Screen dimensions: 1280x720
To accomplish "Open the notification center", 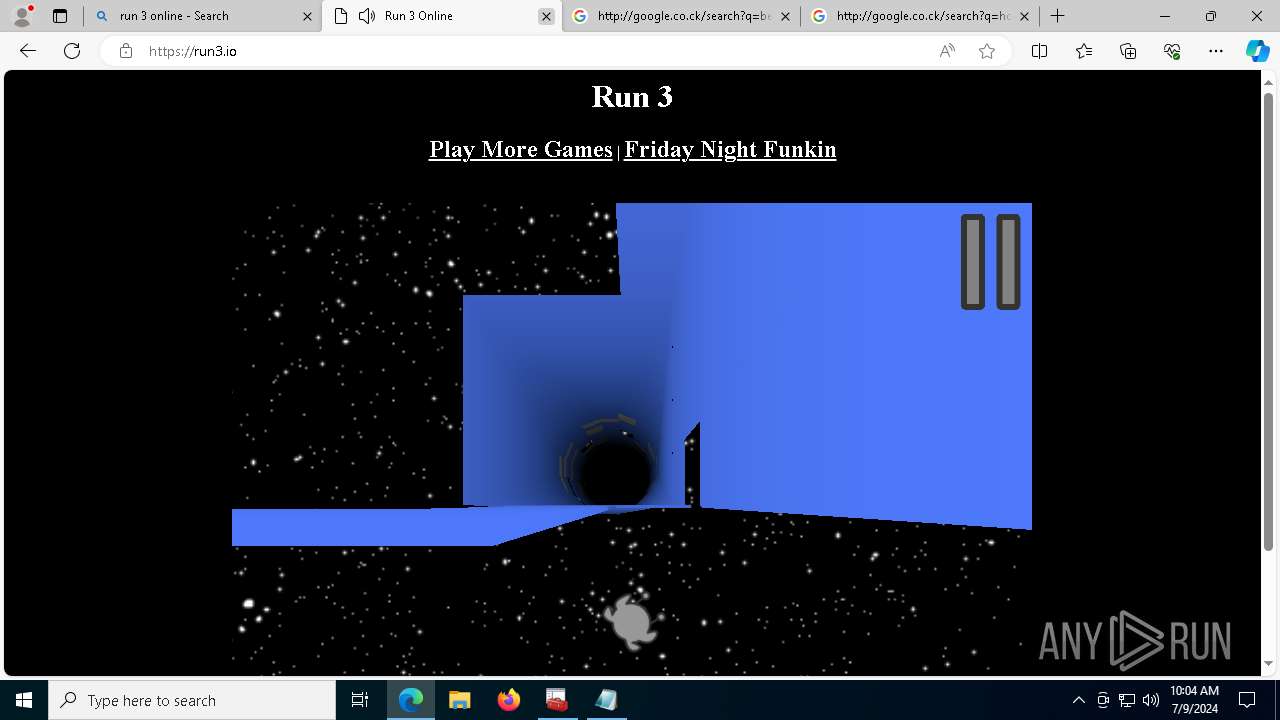I will pyautogui.click(x=1248, y=700).
